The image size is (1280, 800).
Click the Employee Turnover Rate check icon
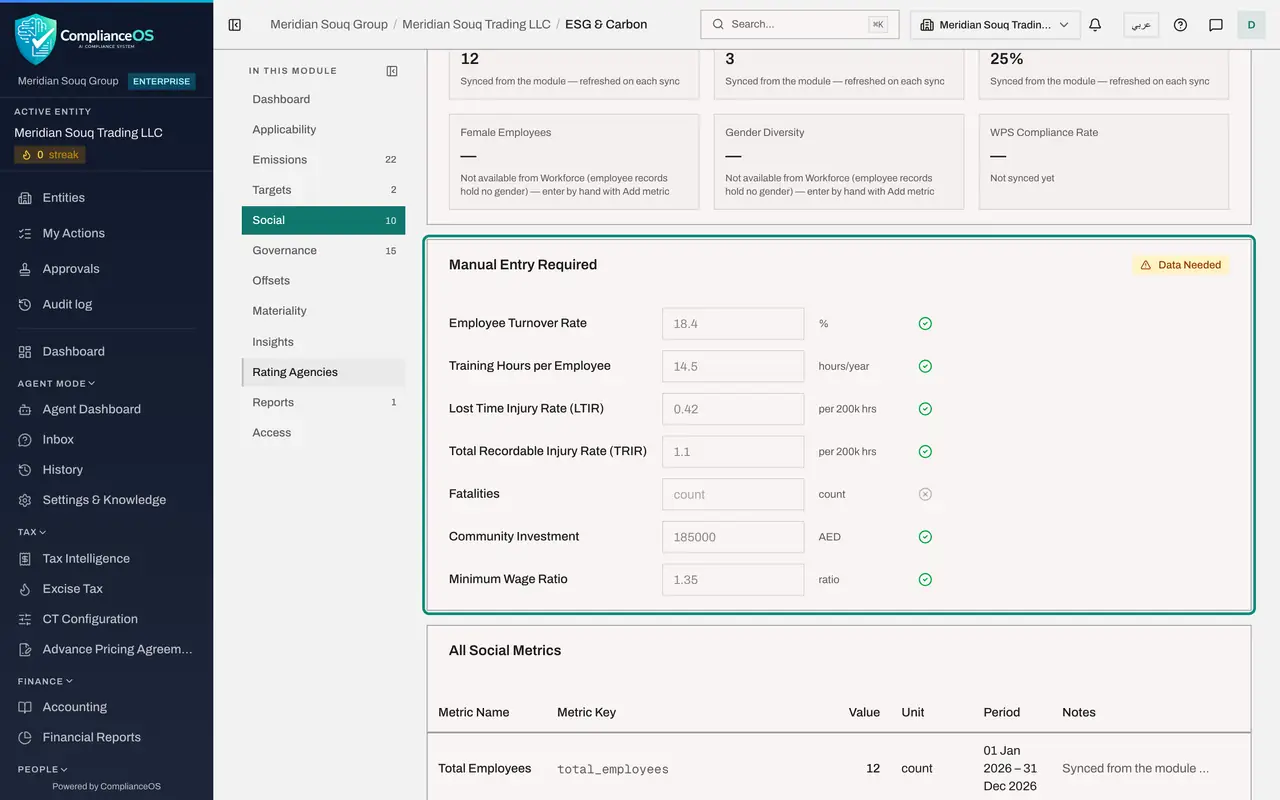pos(925,324)
